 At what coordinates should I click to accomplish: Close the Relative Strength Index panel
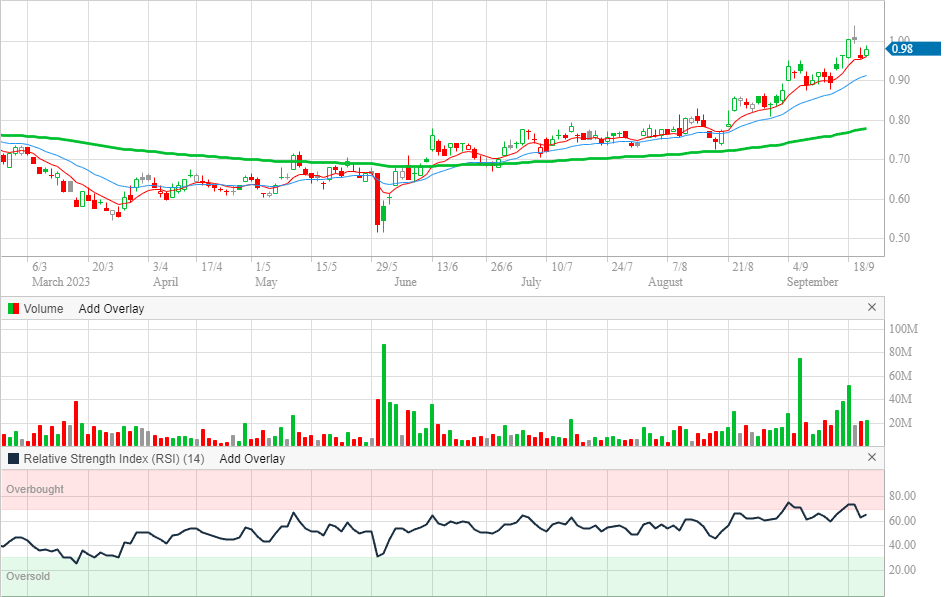click(871, 458)
